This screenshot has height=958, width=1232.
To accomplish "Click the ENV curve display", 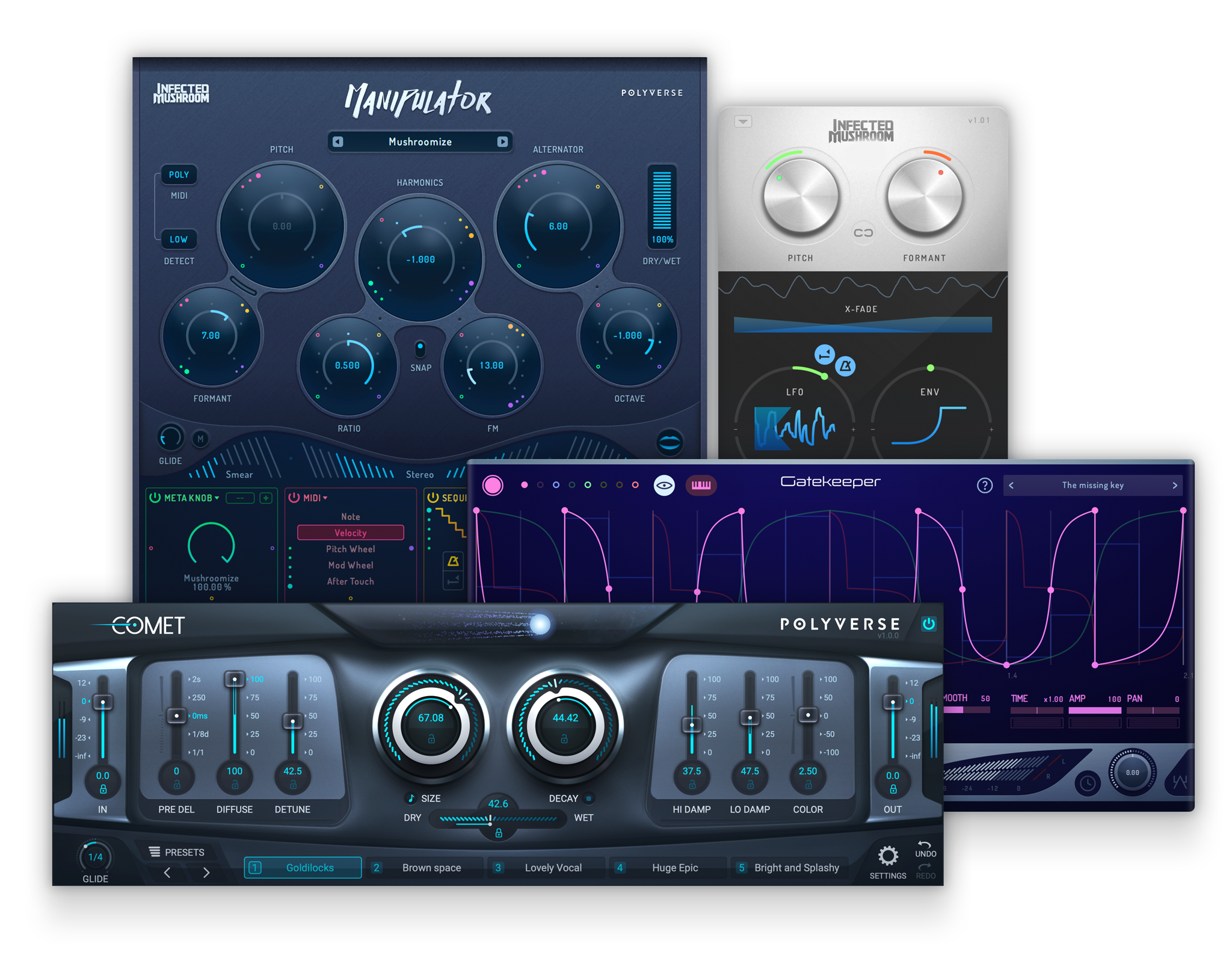I will [929, 425].
